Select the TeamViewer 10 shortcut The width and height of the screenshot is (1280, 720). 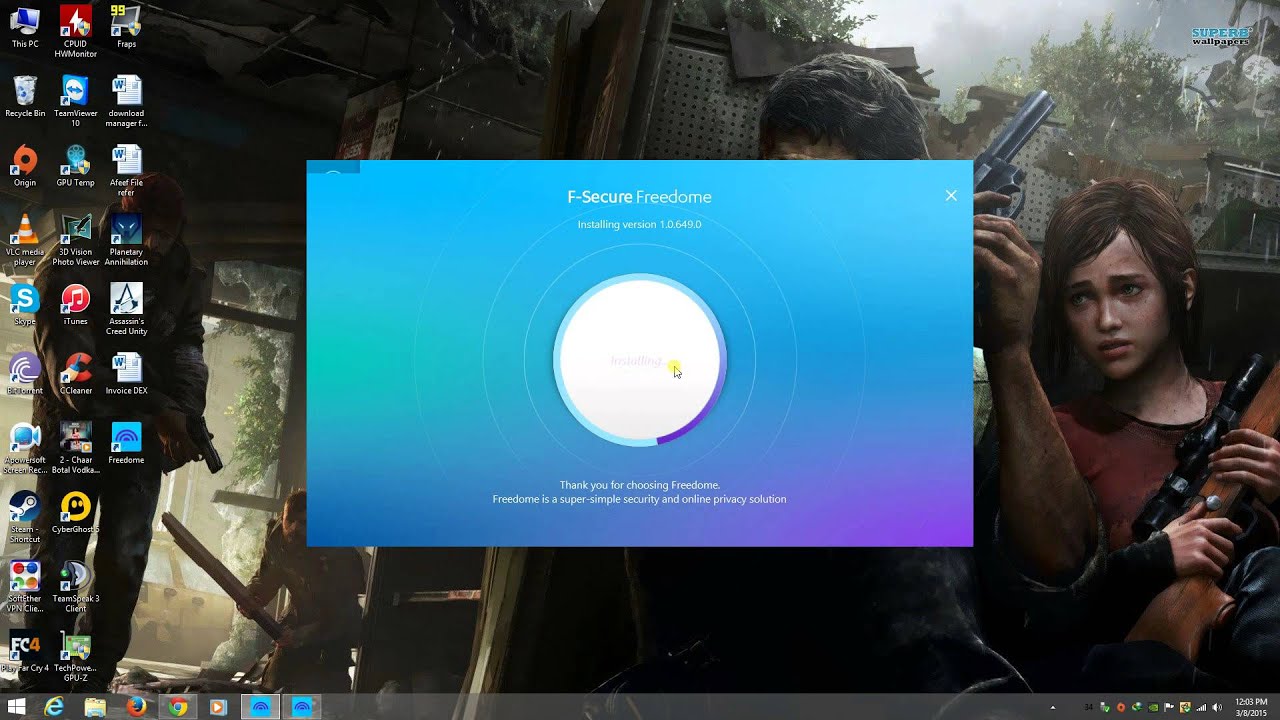coord(75,101)
